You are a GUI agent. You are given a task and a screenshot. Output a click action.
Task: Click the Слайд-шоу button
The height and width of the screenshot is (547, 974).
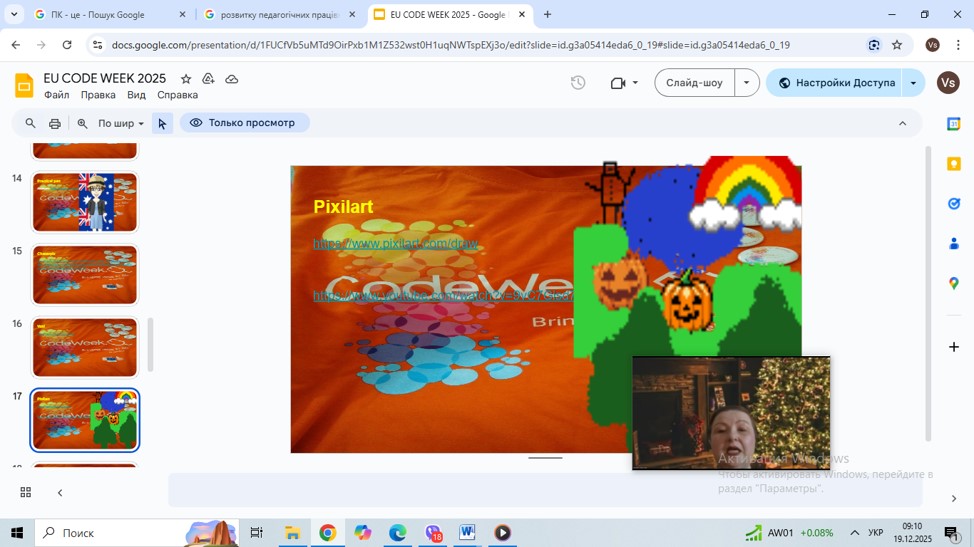[694, 83]
